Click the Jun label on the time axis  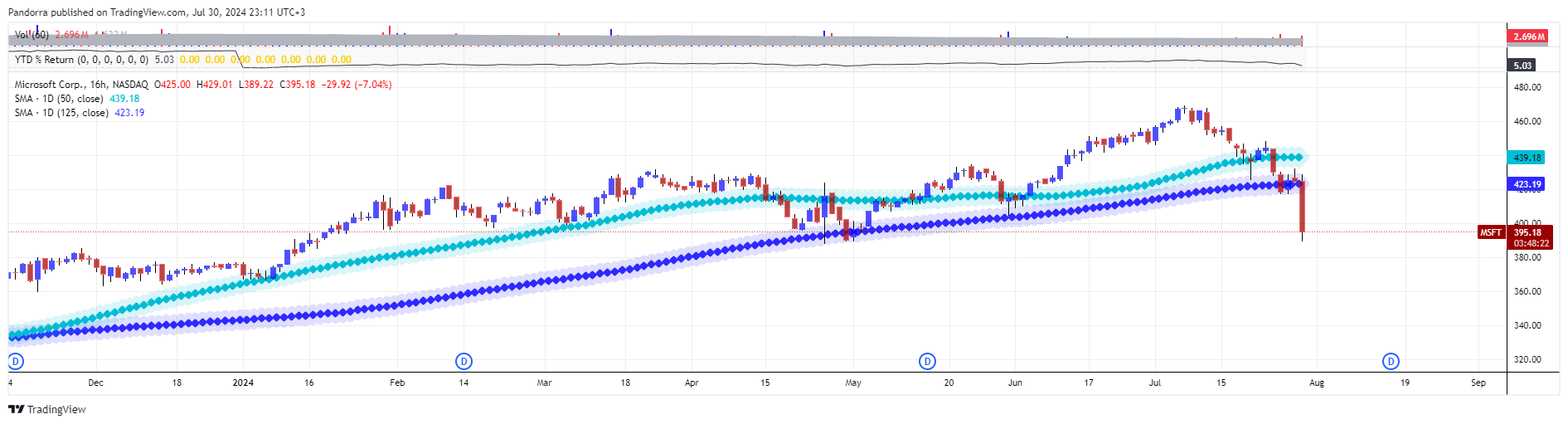click(1015, 383)
